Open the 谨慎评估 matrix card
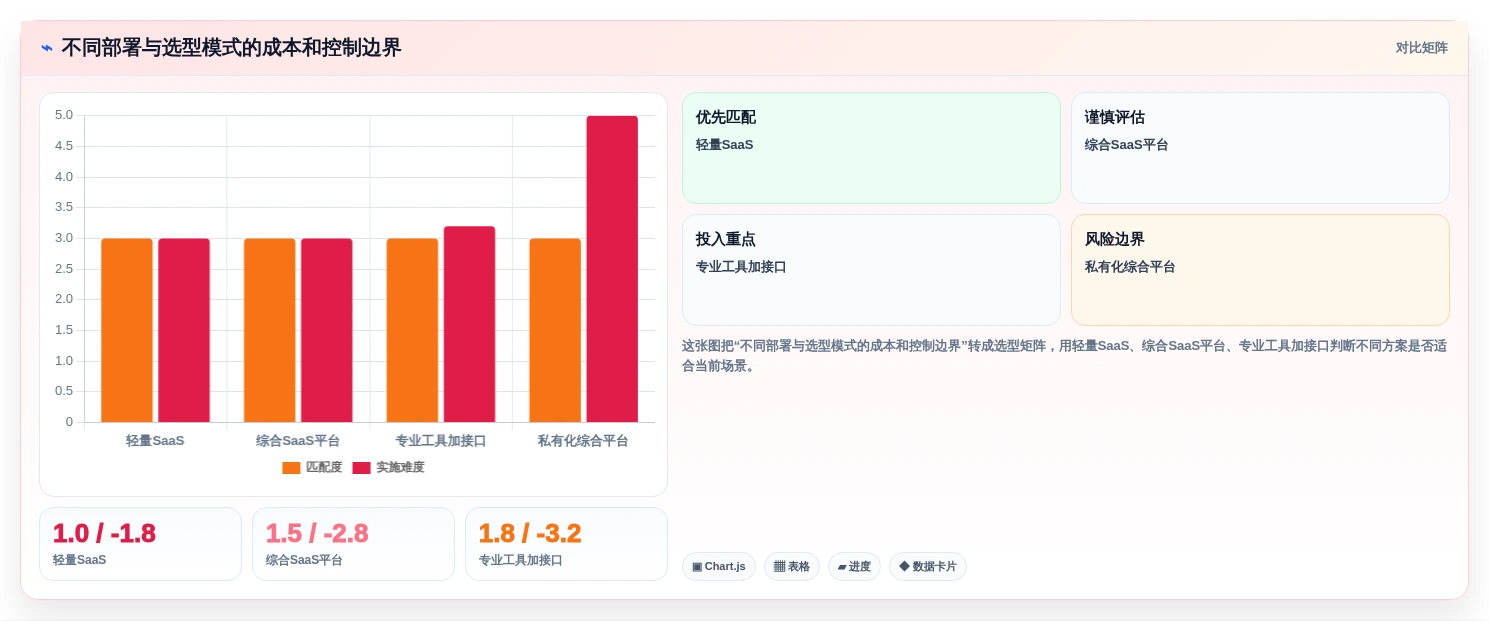This screenshot has width=1489, height=621. click(x=1260, y=148)
